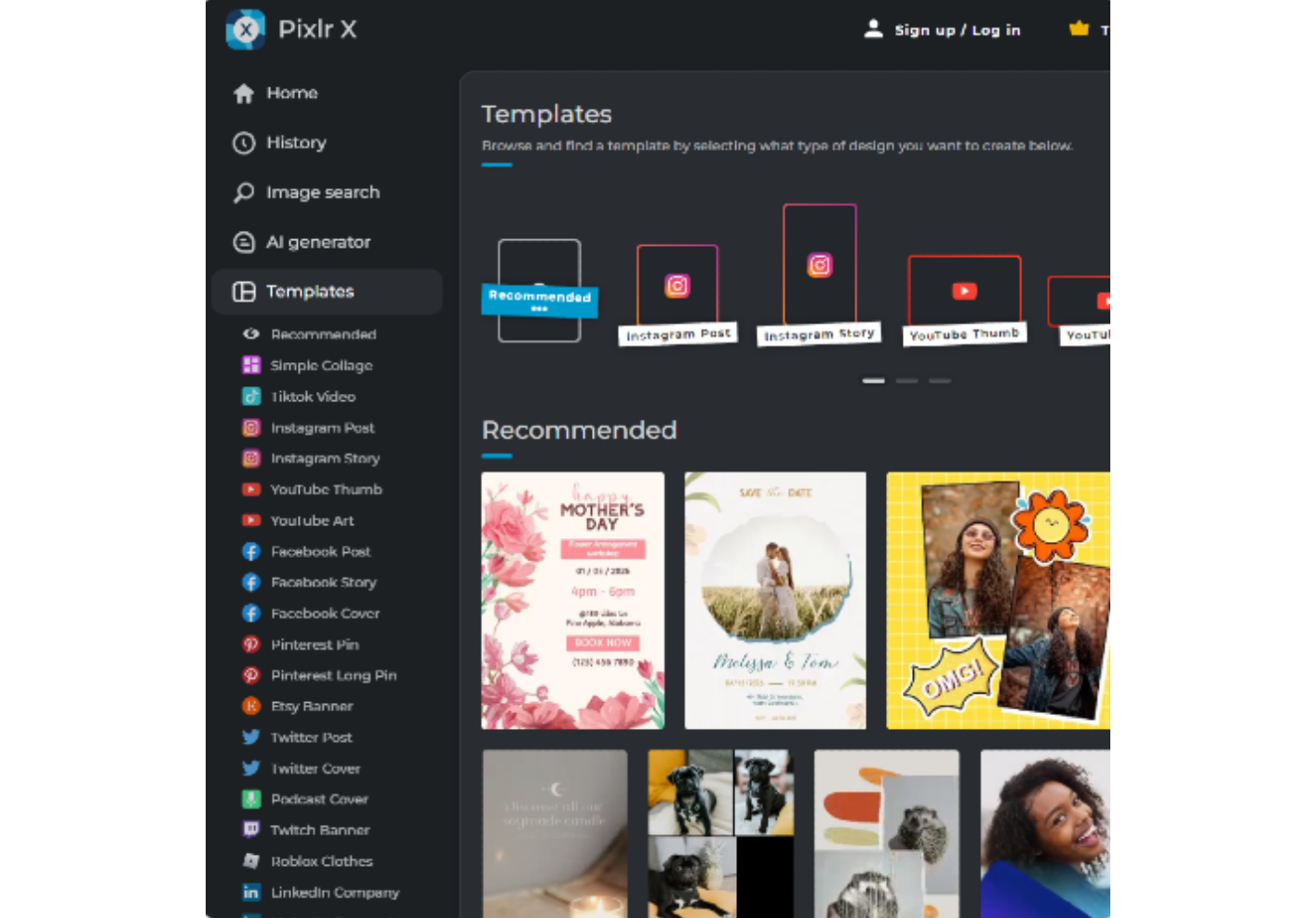Image resolution: width=1316 pixels, height=918 pixels.
Task: Select the Instagram Story template type card
Action: point(819,275)
